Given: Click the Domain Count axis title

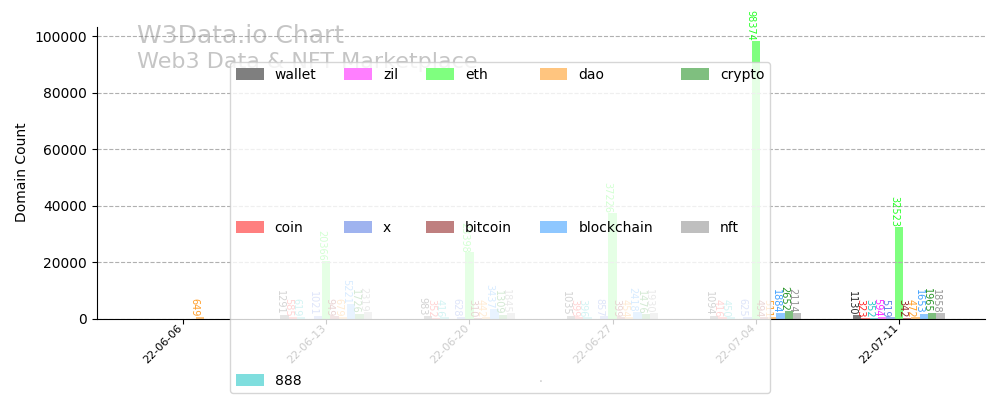Looking at the screenshot, I should (x=21, y=172).
